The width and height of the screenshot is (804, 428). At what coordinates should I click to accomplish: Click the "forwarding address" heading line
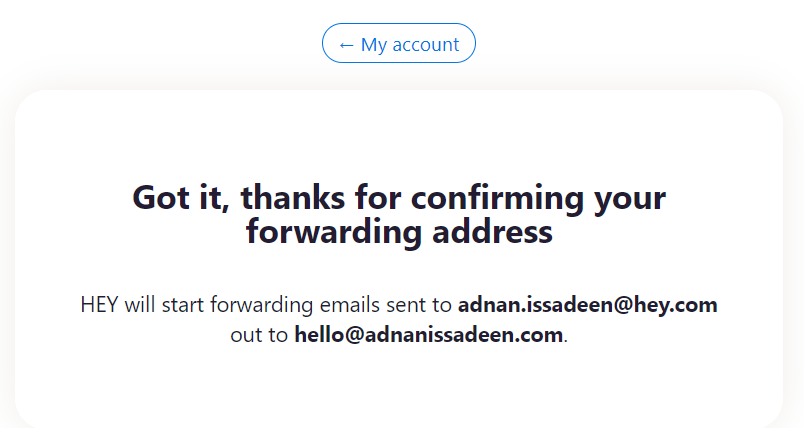399,232
